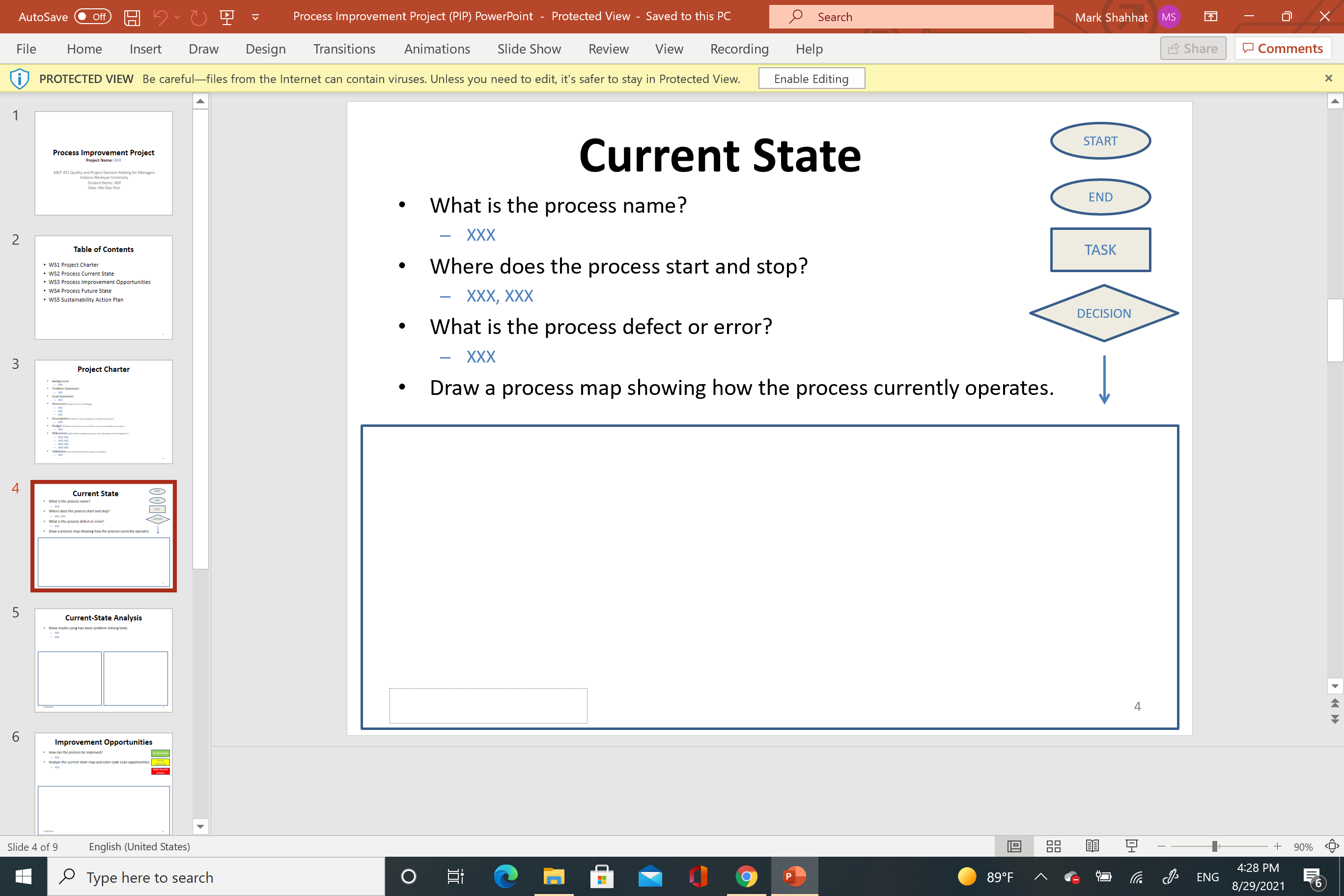Launch Google Chrome from the taskbar
This screenshot has height=896, width=1344.
[x=747, y=876]
